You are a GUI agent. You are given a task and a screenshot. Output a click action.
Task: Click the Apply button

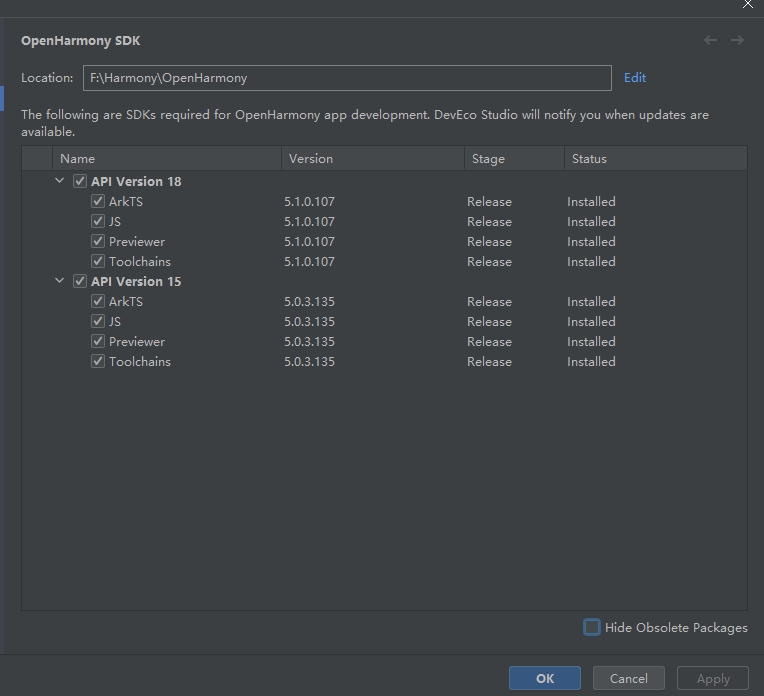click(713, 678)
